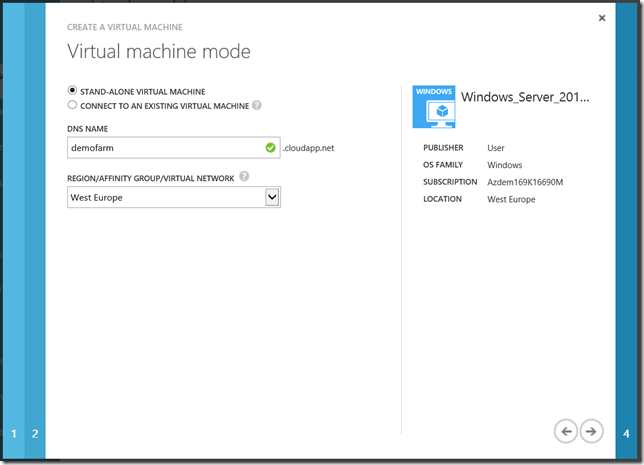Image resolution: width=644 pixels, height=465 pixels.
Task: Go back with the left arrow button
Action: pos(566,431)
